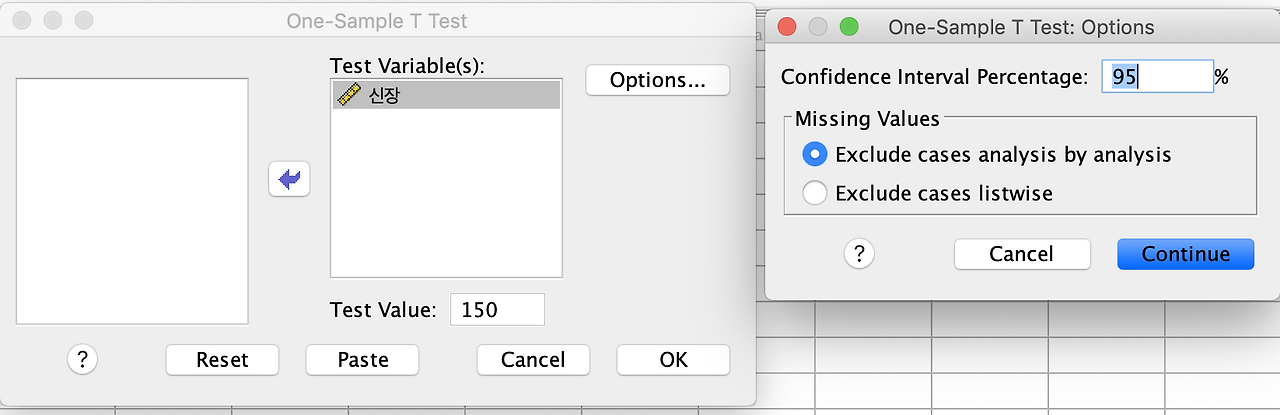Close the Options dialog with red button

pos(787,27)
